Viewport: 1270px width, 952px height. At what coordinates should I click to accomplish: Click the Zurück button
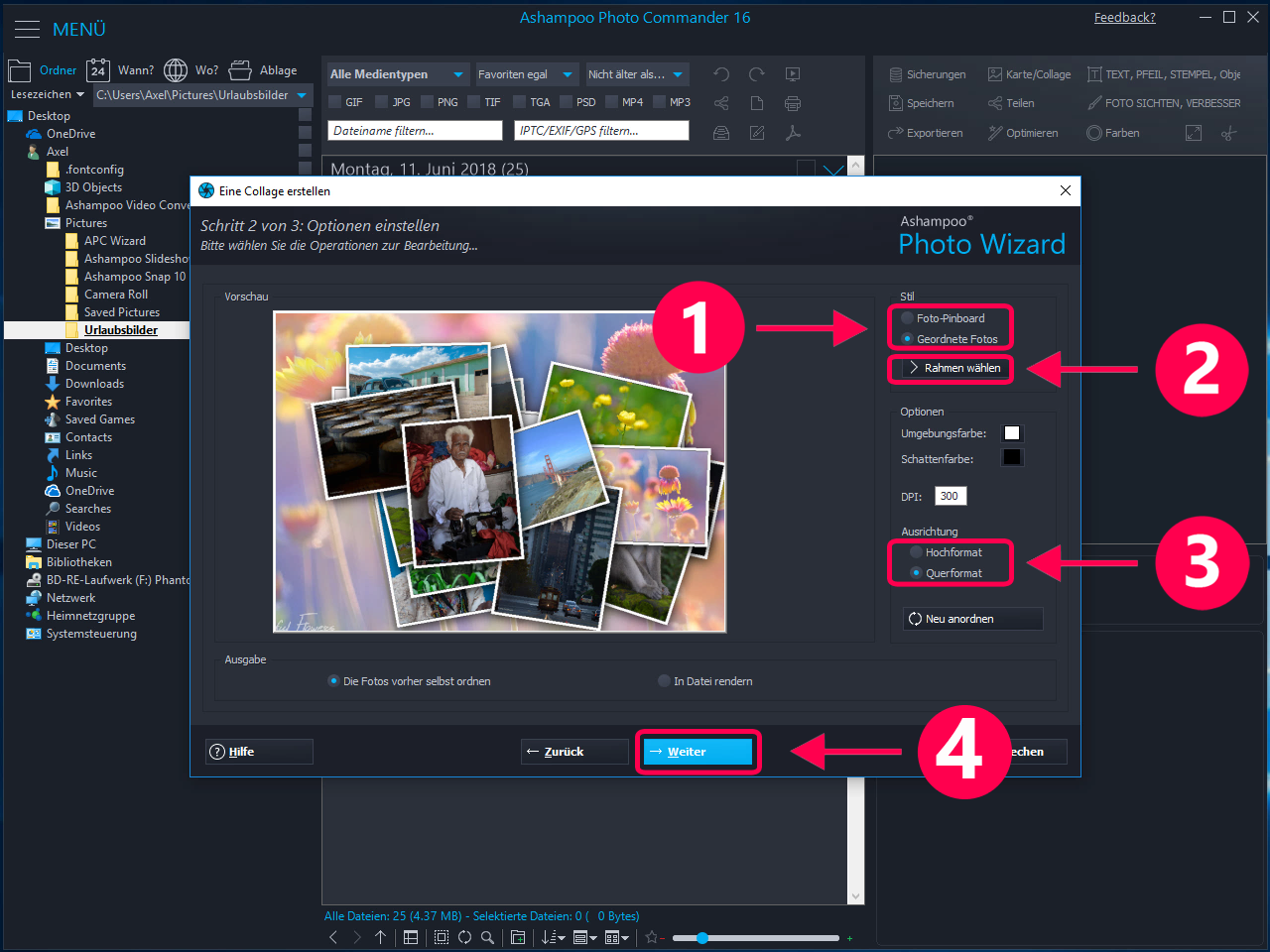point(574,752)
